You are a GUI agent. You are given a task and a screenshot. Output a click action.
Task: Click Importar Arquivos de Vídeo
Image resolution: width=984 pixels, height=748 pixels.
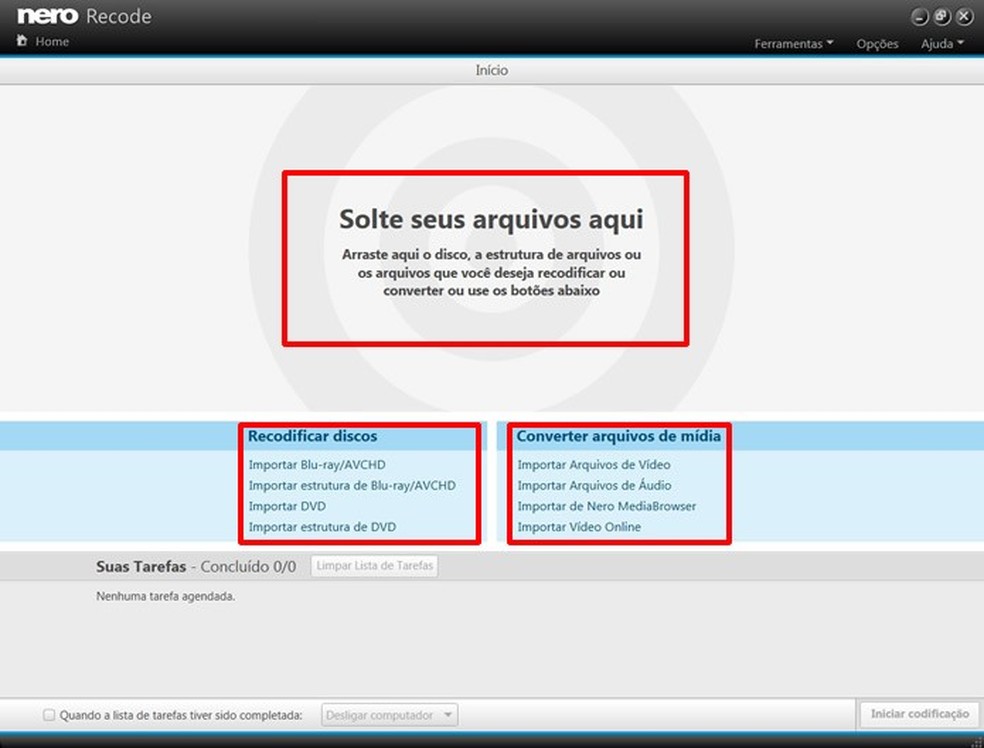(594, 464)
